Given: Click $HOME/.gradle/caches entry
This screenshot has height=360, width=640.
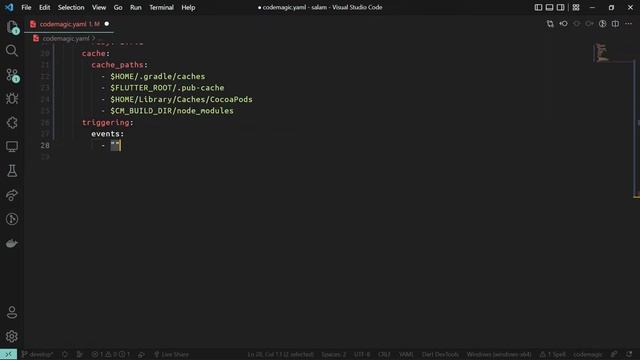Looking at the screenshot, I should (158, 76).
